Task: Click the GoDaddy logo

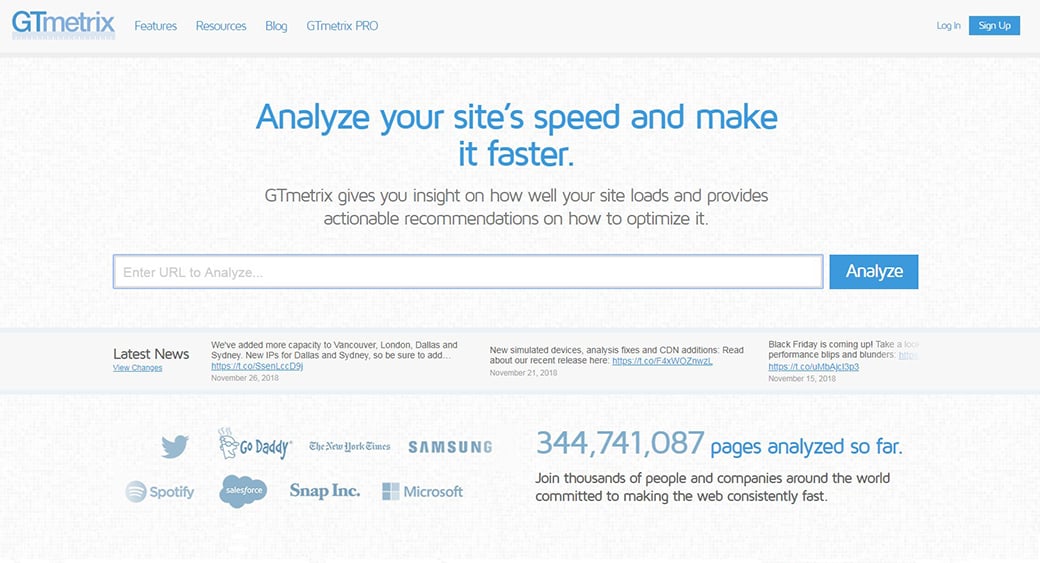Action: (254, 445)
